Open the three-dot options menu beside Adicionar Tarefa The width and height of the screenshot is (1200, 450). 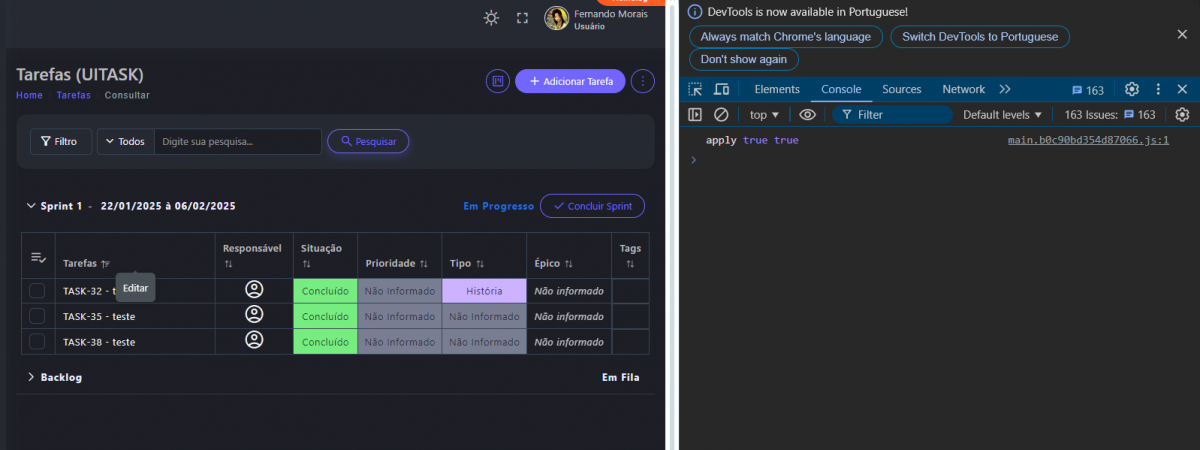[644, 81]
